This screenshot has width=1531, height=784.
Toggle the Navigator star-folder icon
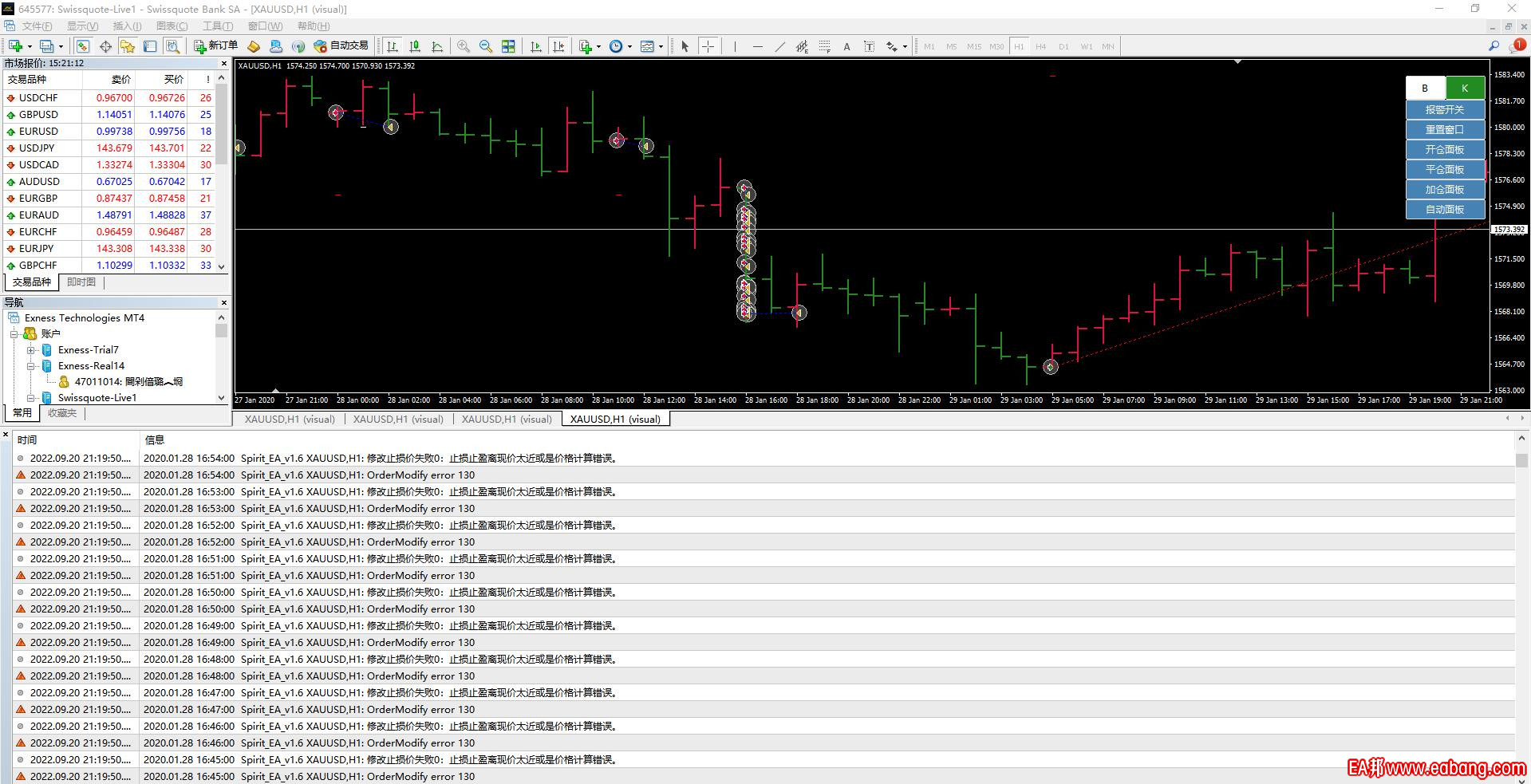[128, 46]
